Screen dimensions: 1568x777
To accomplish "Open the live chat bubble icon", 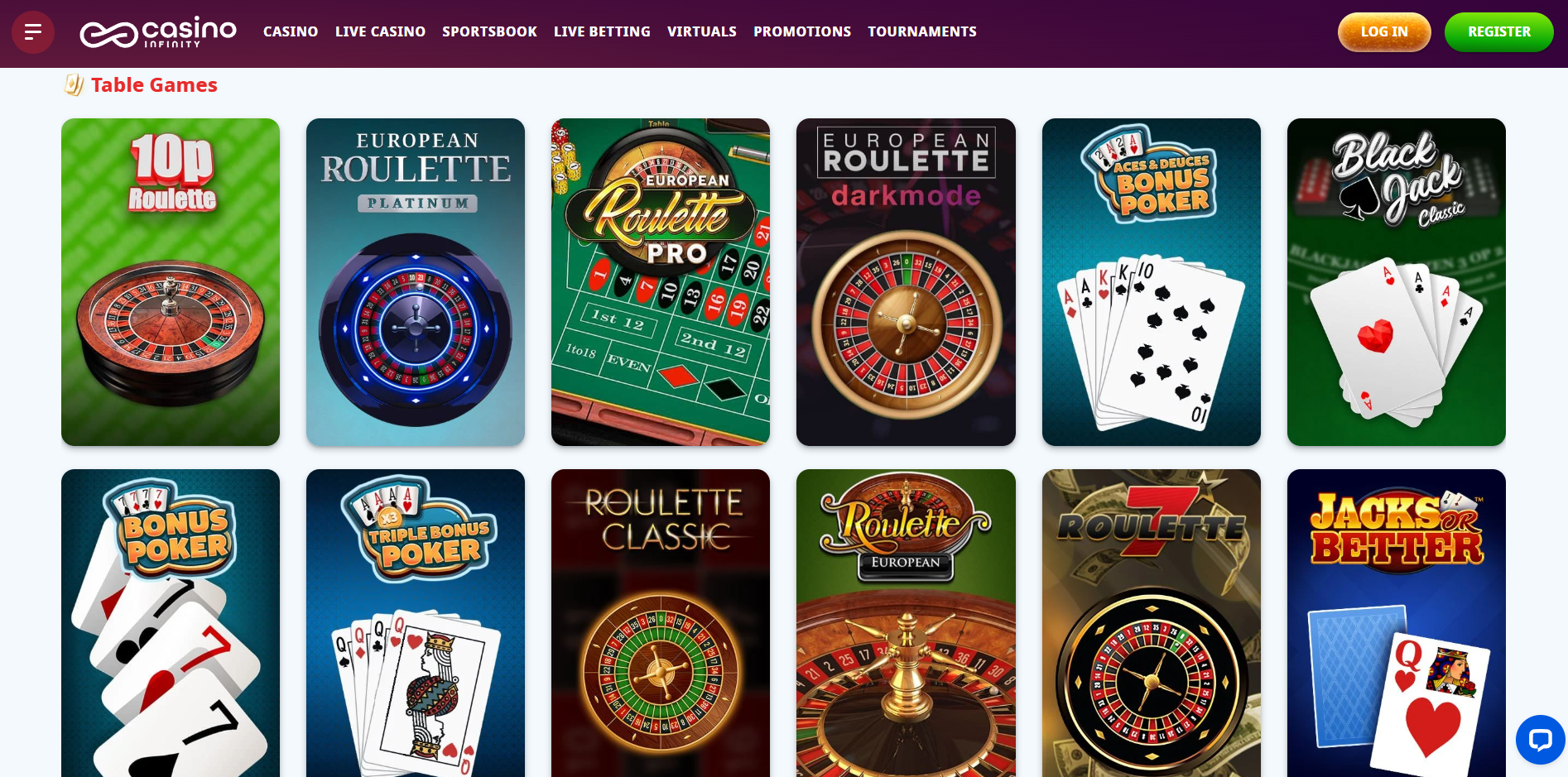I will [1540, 739].
